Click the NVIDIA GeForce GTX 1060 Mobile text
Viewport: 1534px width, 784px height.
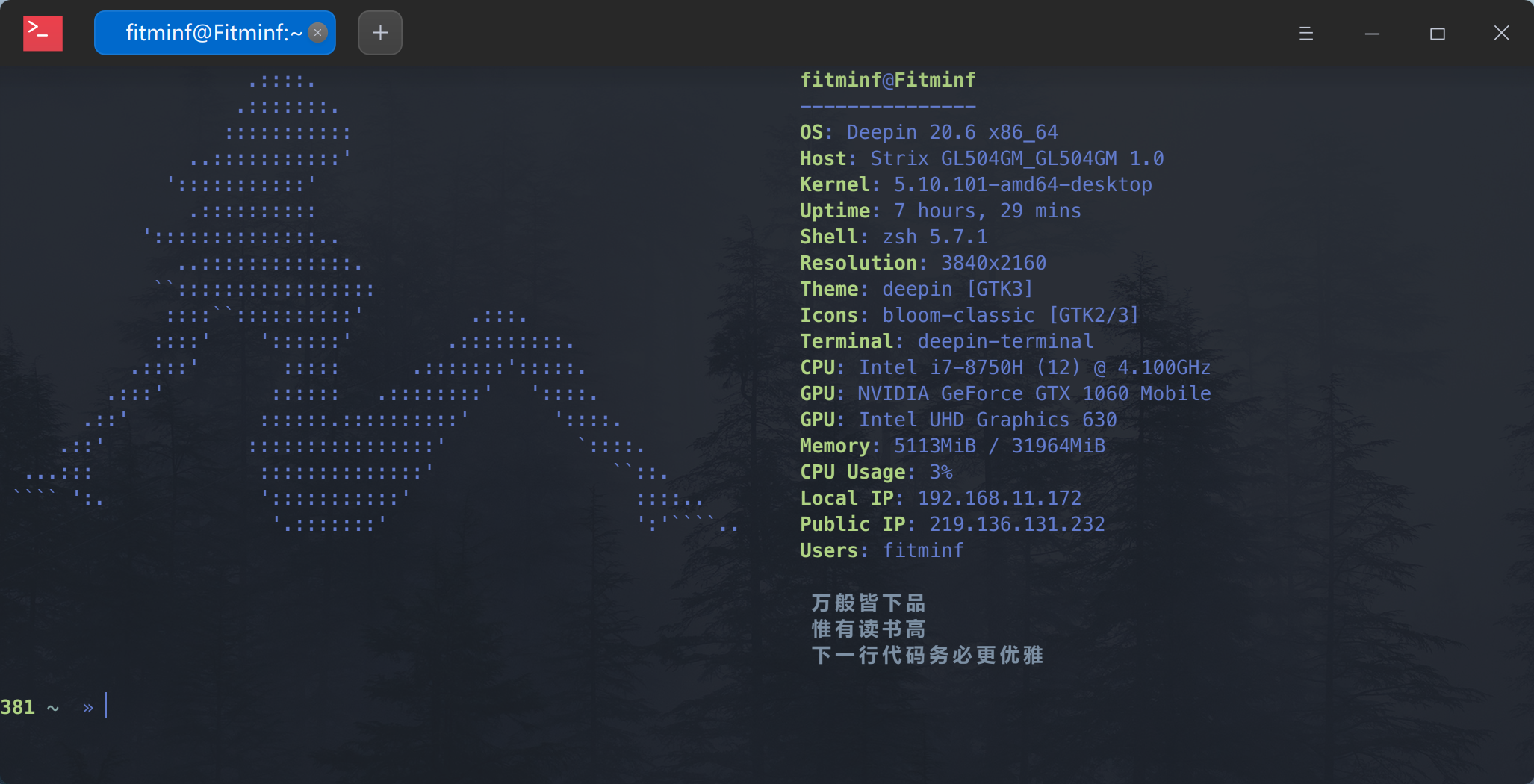coord(1034,393)
